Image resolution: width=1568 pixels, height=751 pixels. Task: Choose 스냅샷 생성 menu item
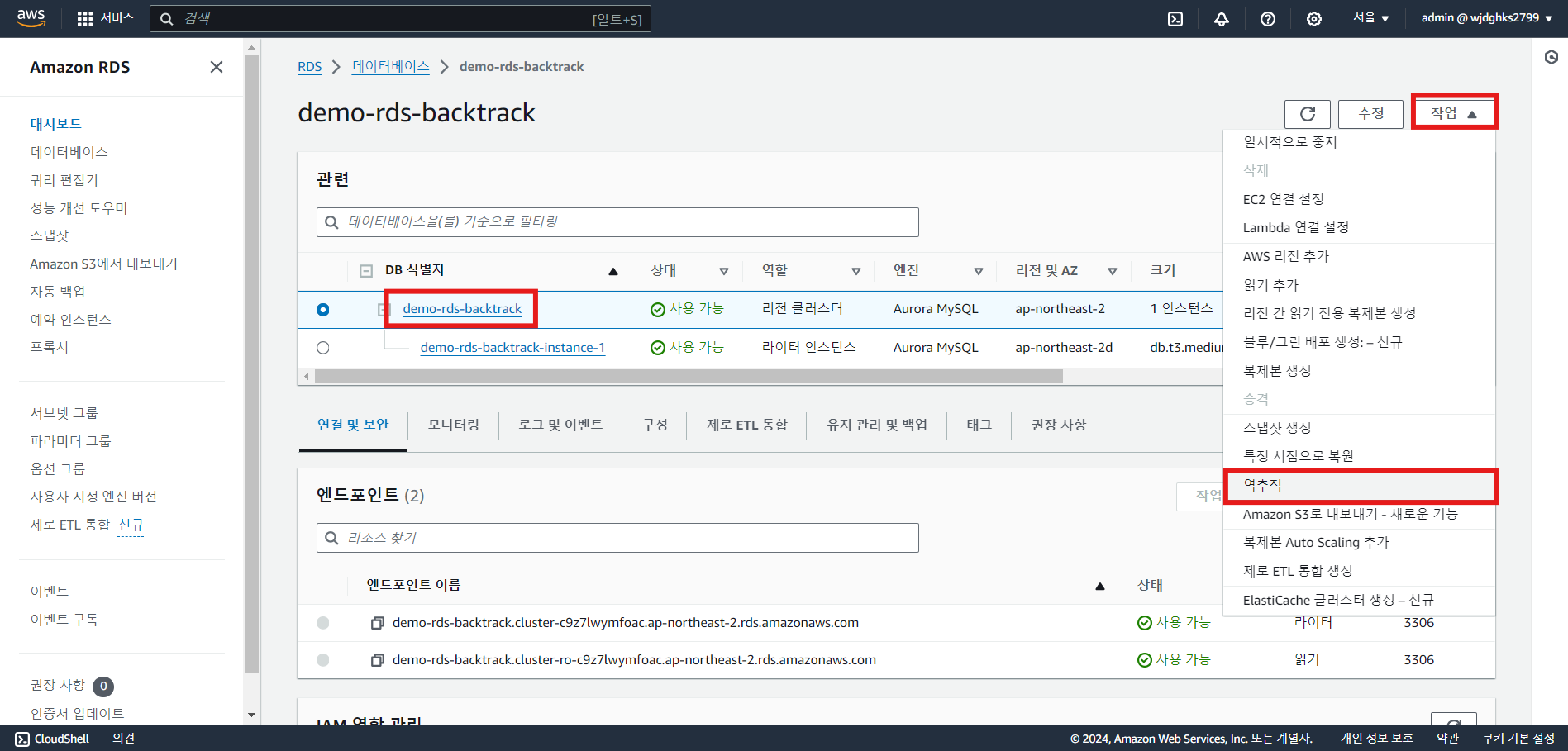[1359, 428]
